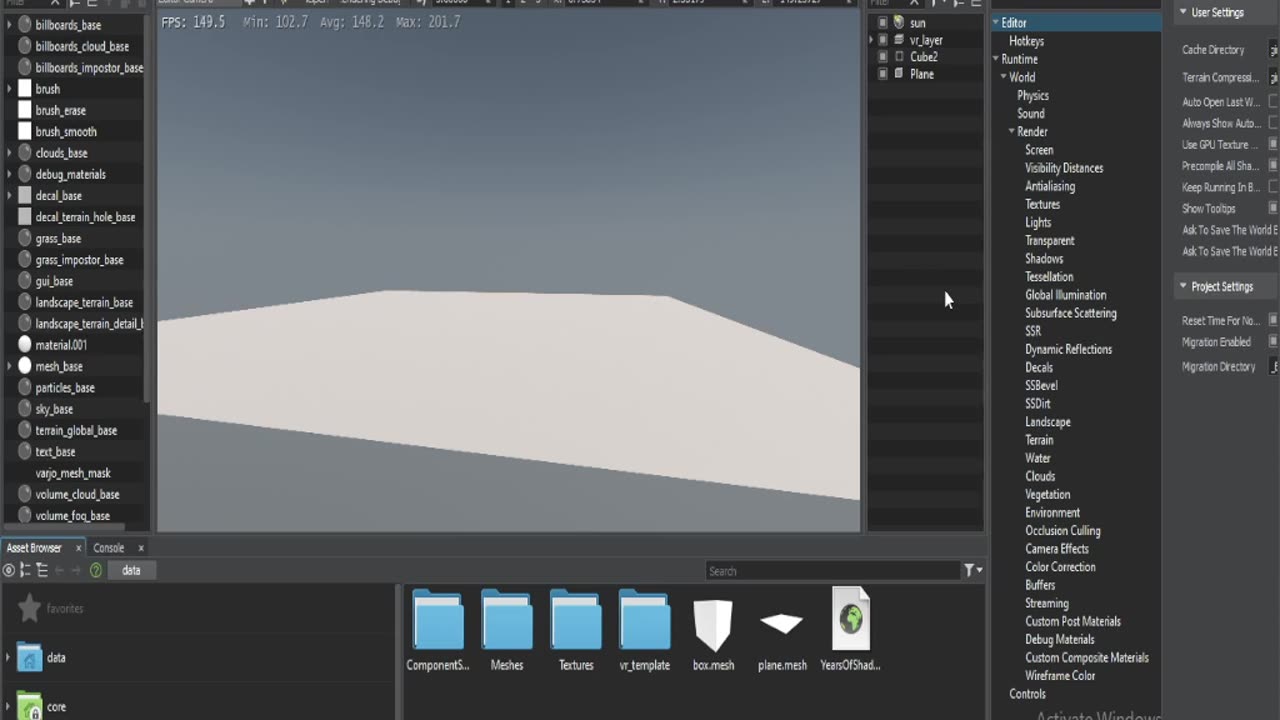This screenshot has height=720, width=1280.
Task: Toggle Precompile All Sha... checkbox
Action: coord(1273,165)
